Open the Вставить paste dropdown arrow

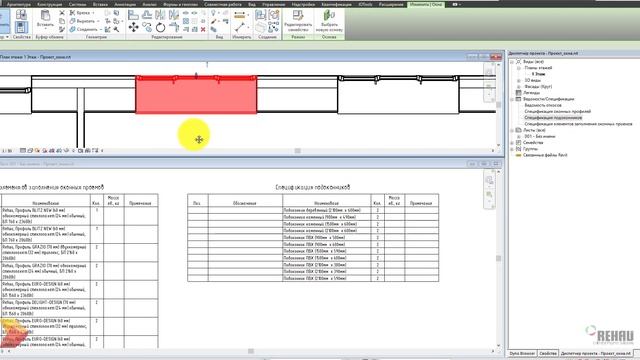[x=45, y=29]
